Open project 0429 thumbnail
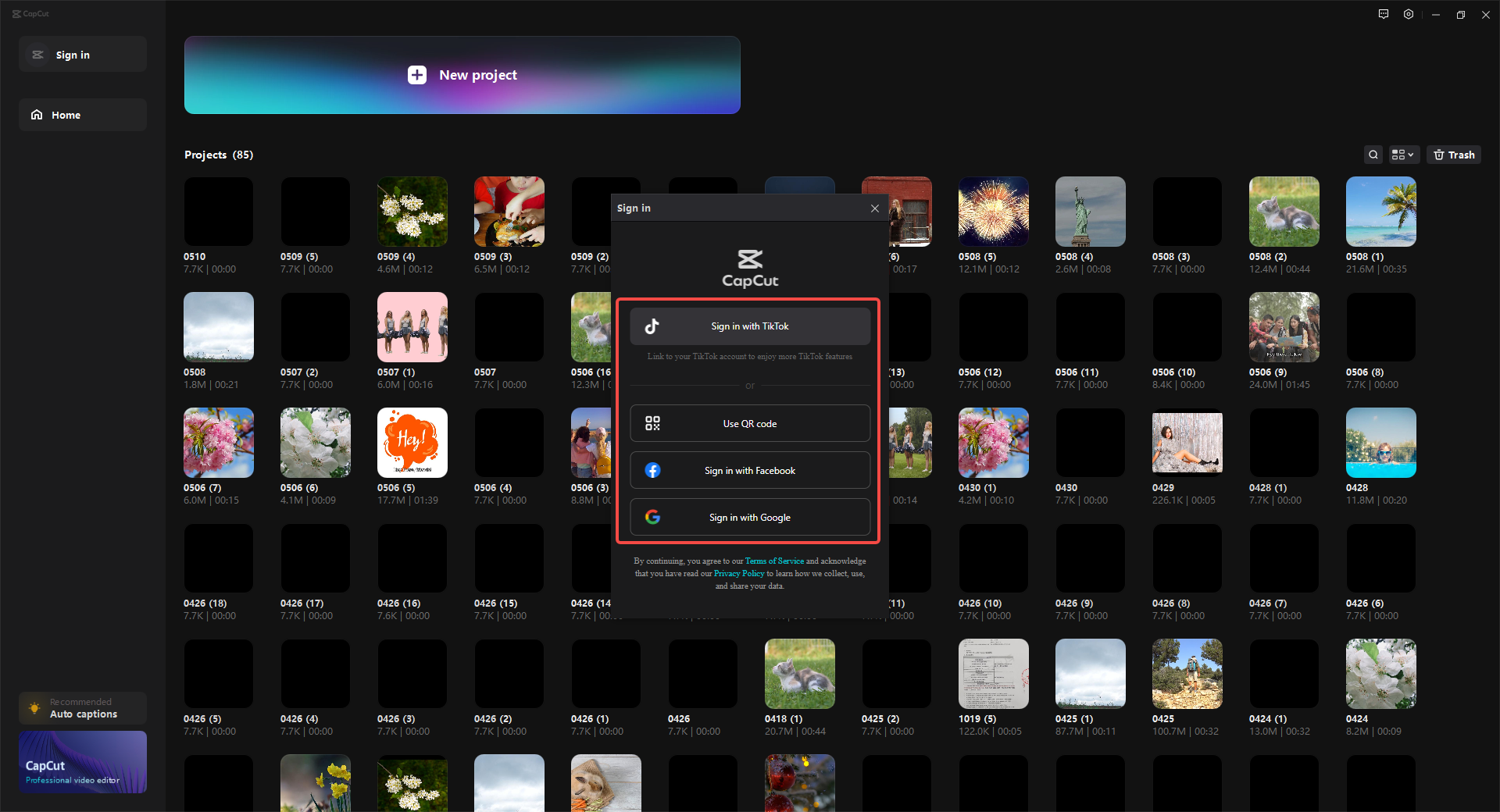This screenshot has width=1500, height=812. 1187,443
